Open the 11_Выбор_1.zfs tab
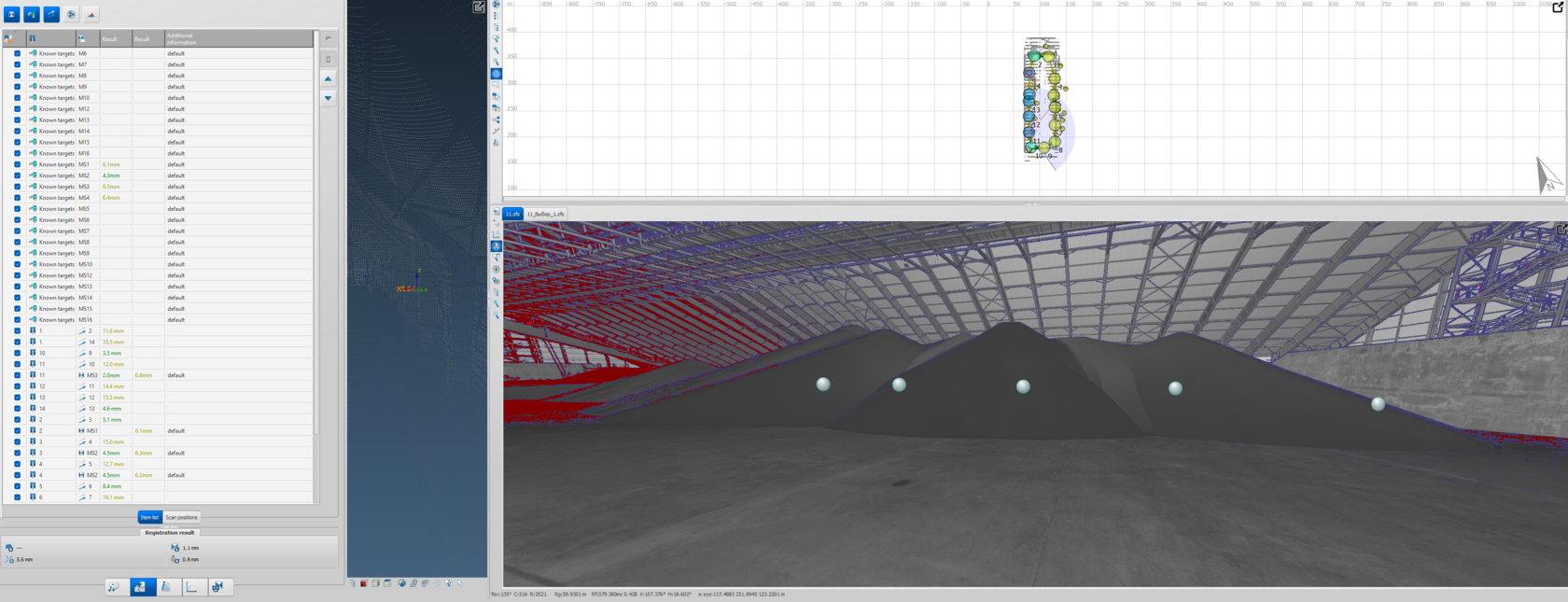Image resolution: width=1568 pixels, height=602 pixels. [545, 214]
